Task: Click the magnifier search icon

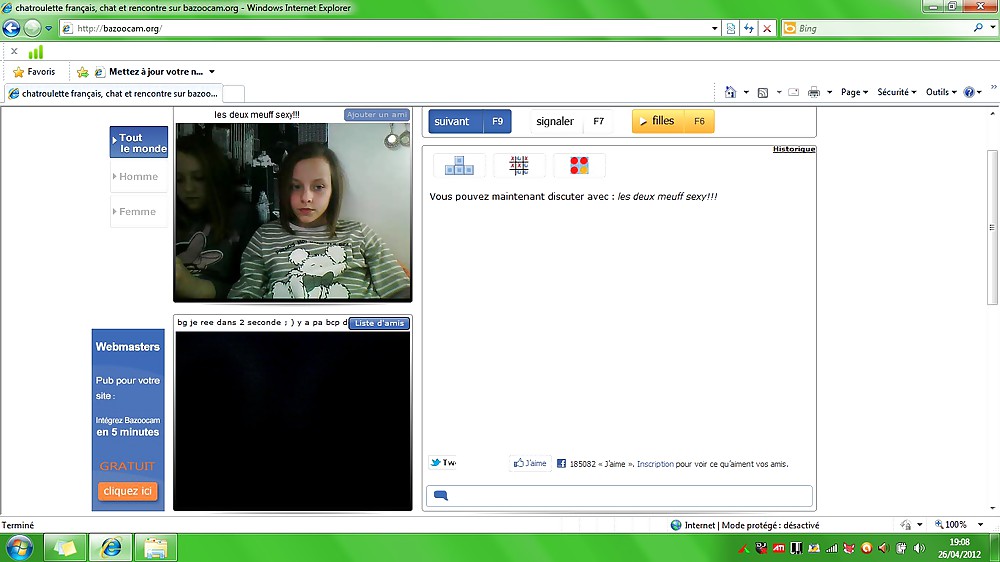Action: point(978,28)
